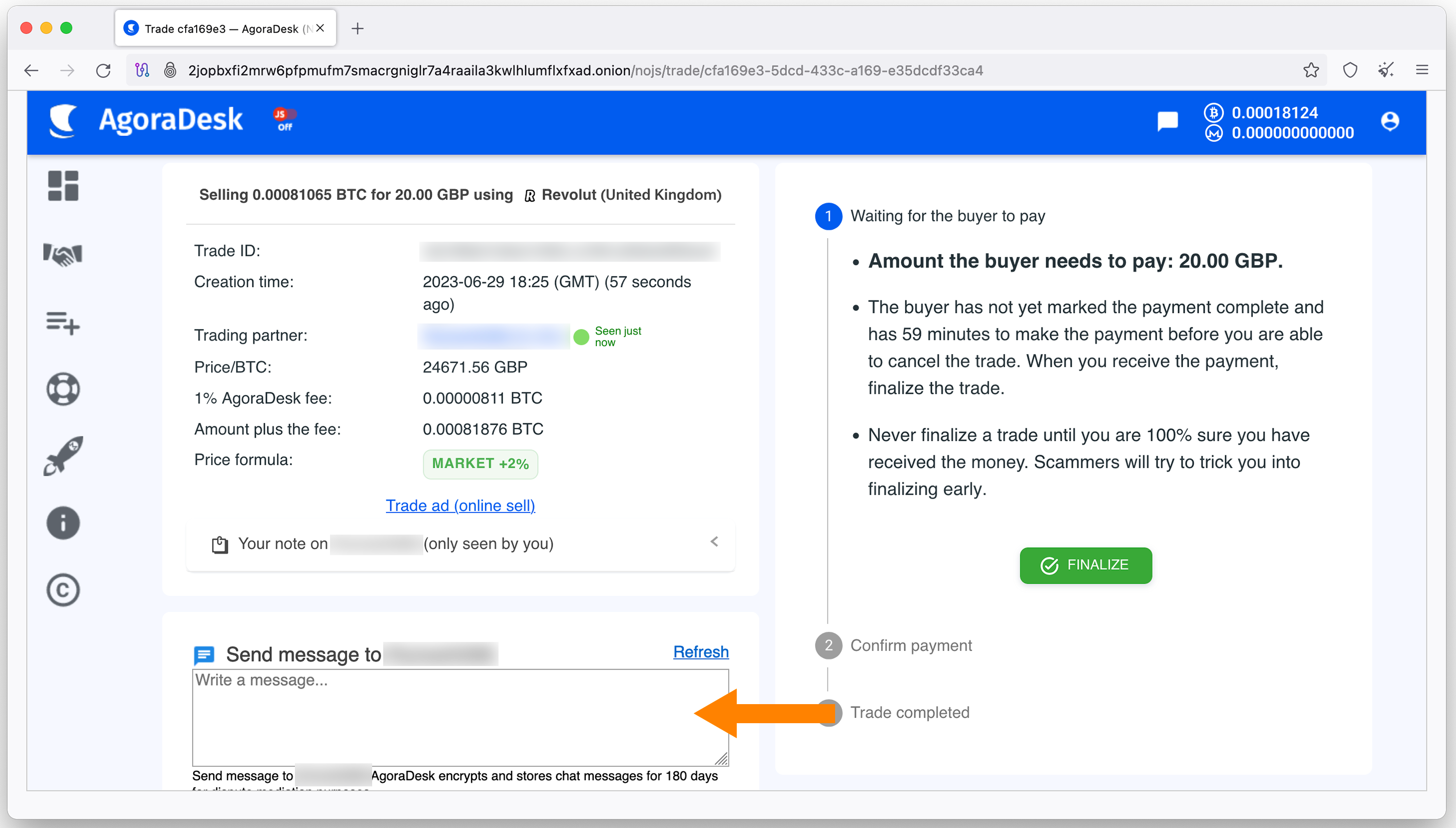Click the message box resize handle

point(721,759)
